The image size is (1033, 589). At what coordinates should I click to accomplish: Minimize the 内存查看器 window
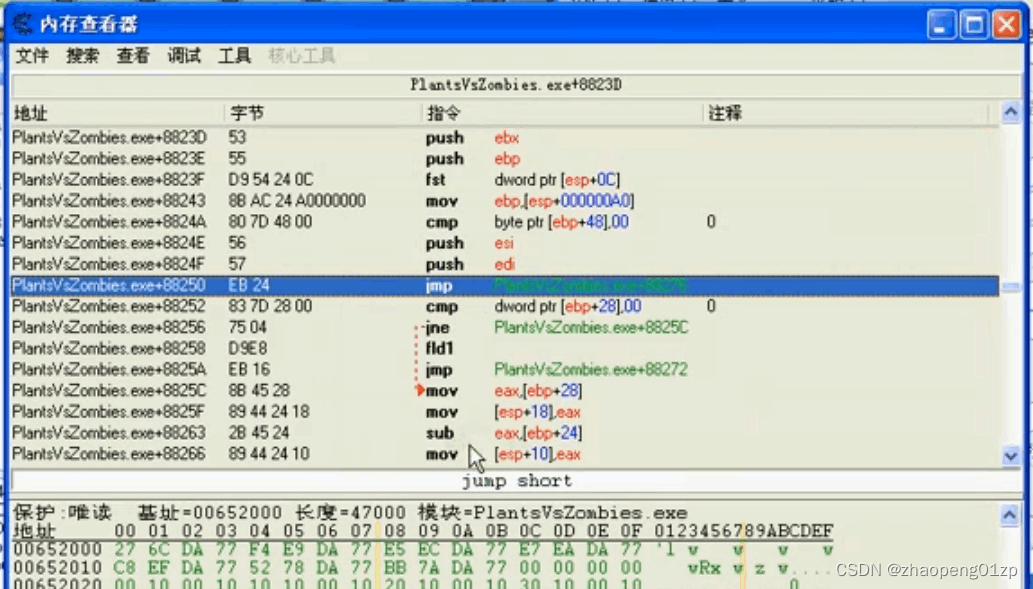[941, 25]
